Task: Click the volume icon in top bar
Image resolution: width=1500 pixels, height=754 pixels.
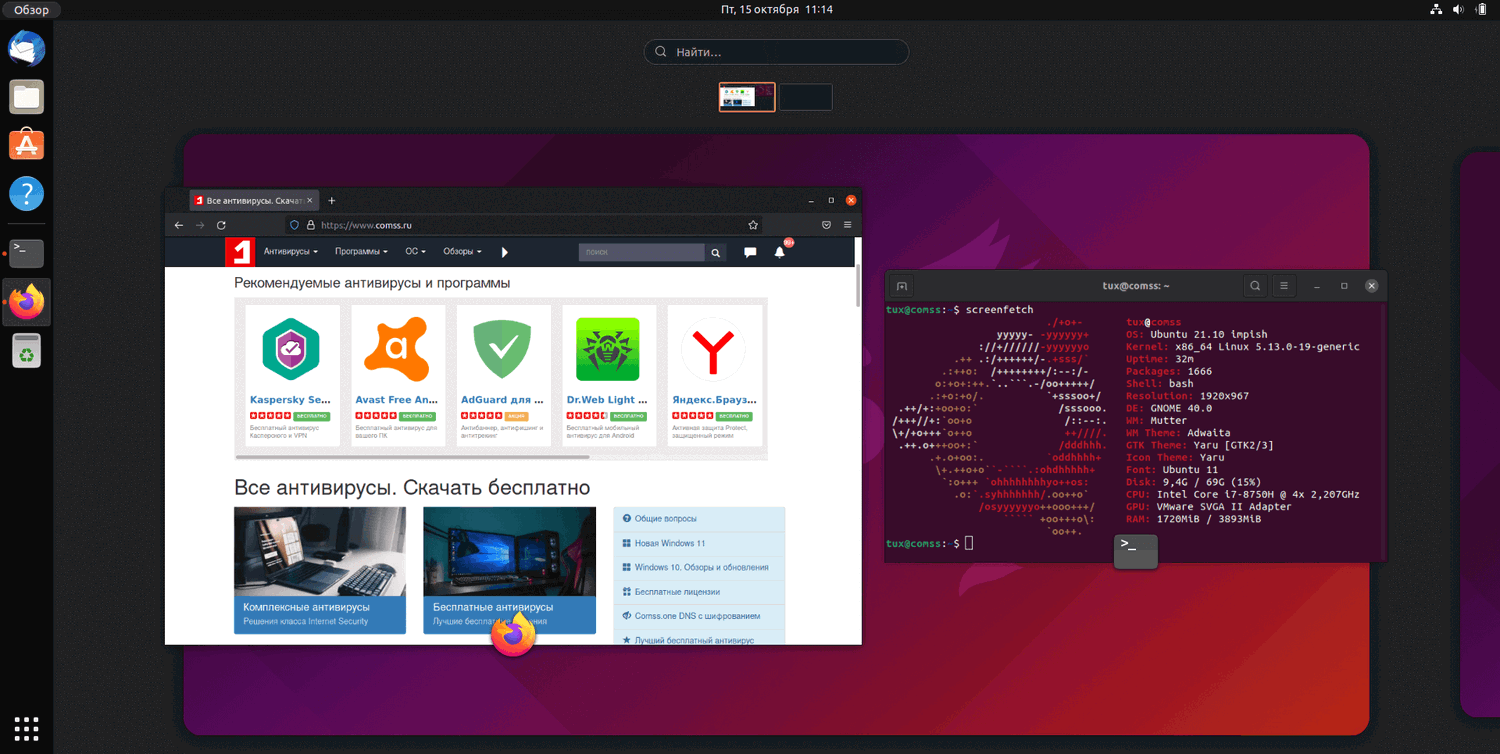Action: tap(1458, 9)
